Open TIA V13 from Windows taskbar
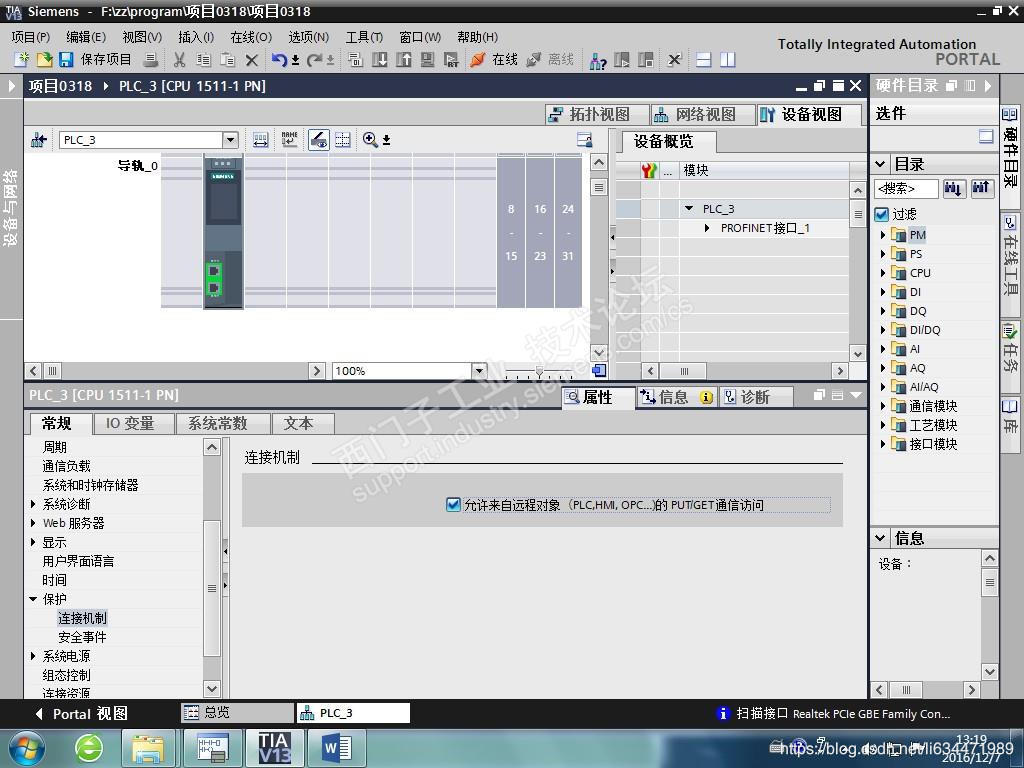Viewport: 1024px width, 768px height. pyautogui.click(x=274, y=748)
